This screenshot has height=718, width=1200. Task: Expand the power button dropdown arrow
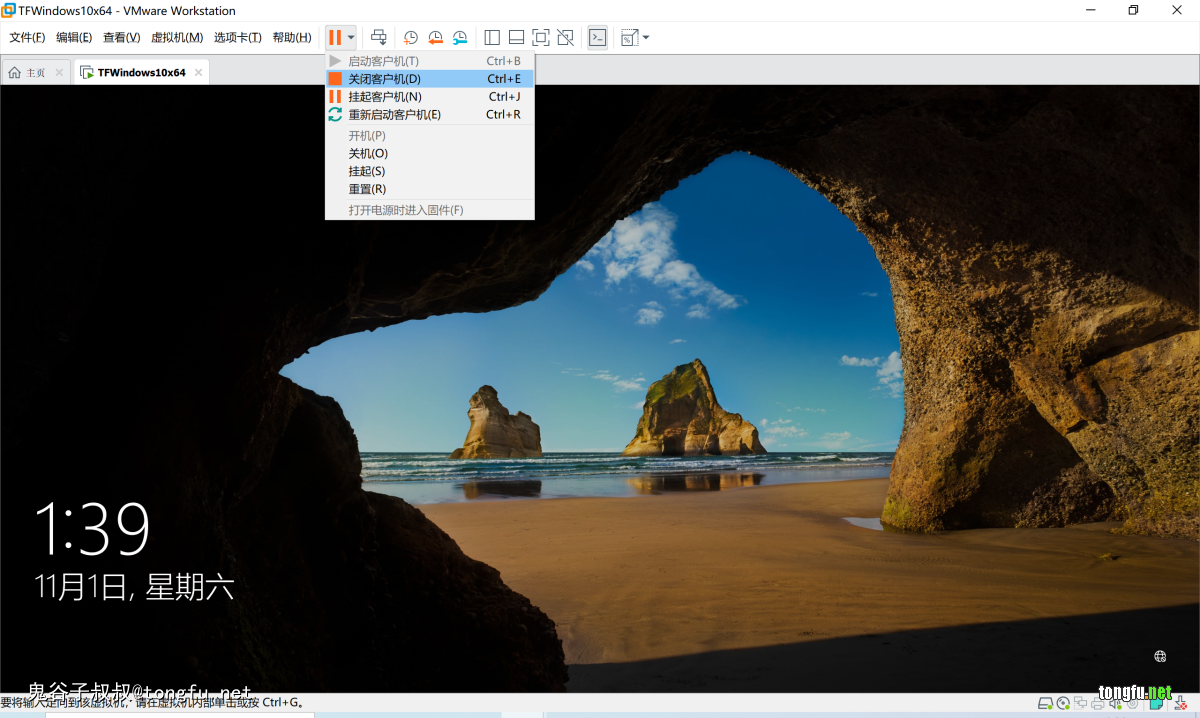coord(351,38)
